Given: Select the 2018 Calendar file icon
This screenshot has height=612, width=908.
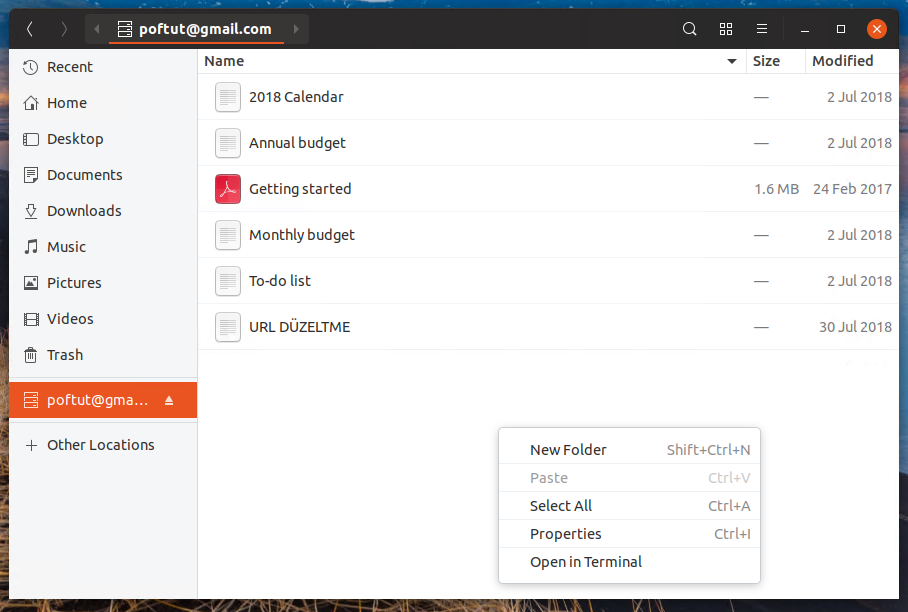Looking at the screenshot, I should pyautogui.click(x=228, y=97).
